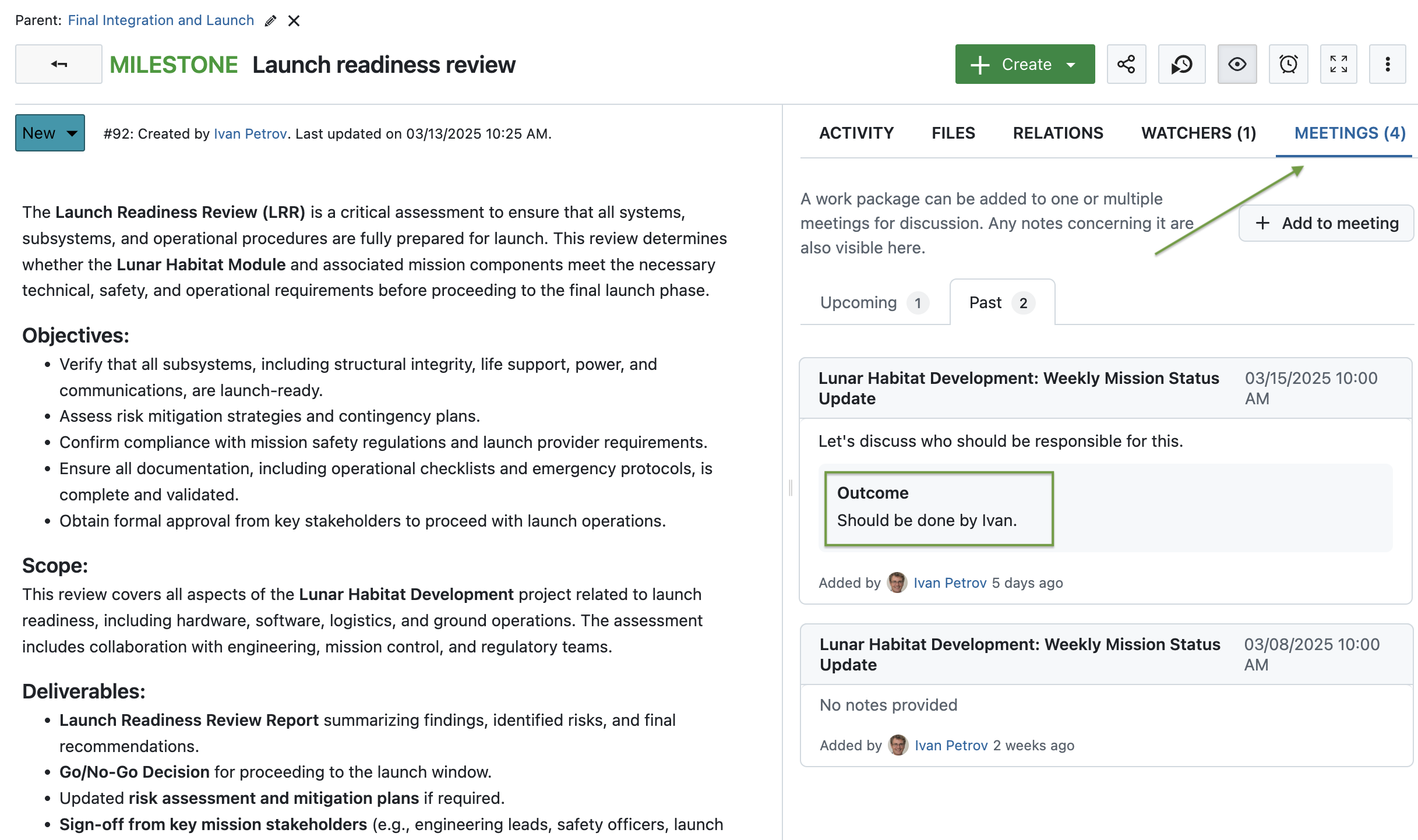Viewport: 1418px width, 840px height.
Task: Set a reminder alarm clock icon
Action: pos(1288,64)
